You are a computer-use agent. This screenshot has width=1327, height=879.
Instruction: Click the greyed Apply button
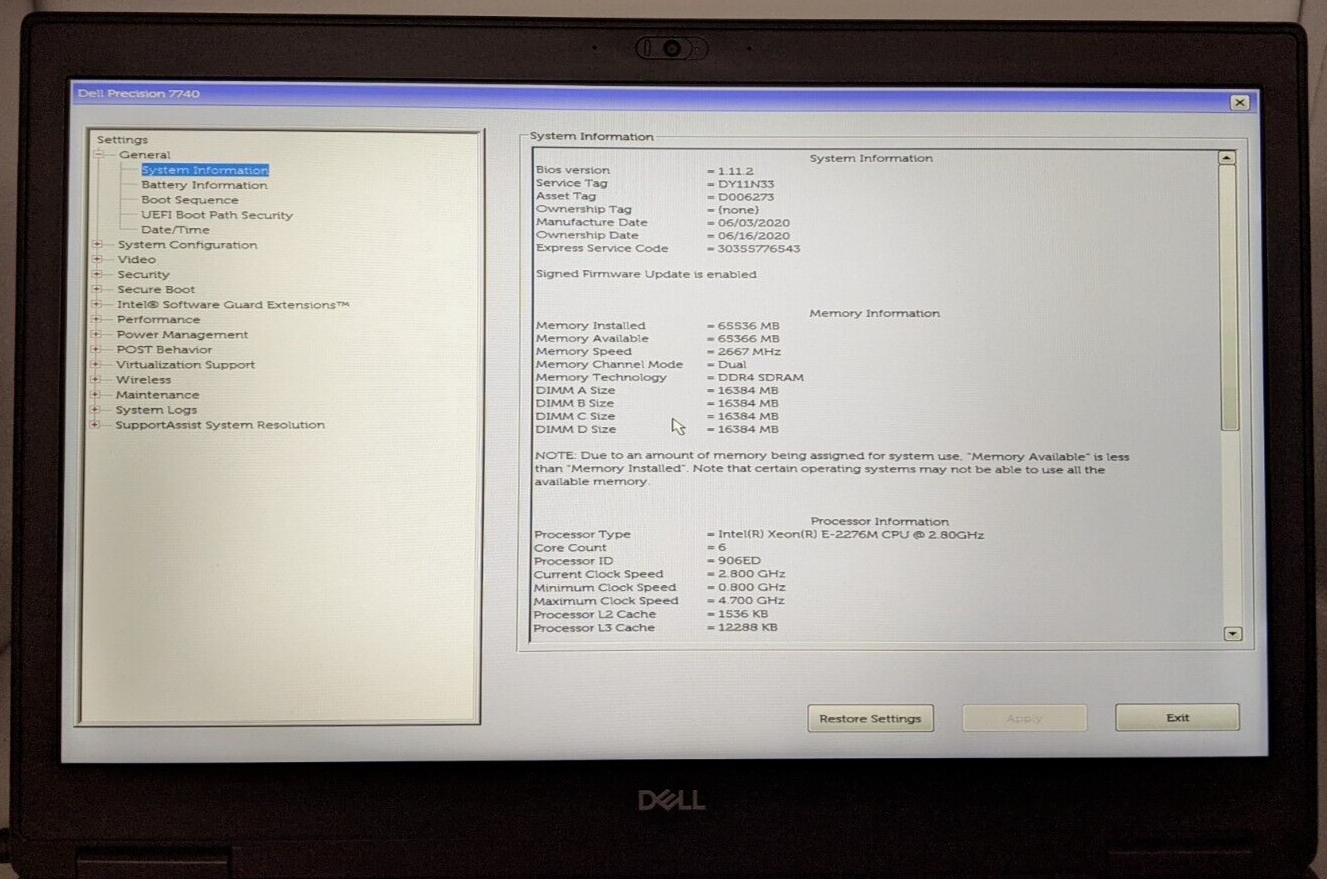pyautogui.click(x=1024, y=718)
